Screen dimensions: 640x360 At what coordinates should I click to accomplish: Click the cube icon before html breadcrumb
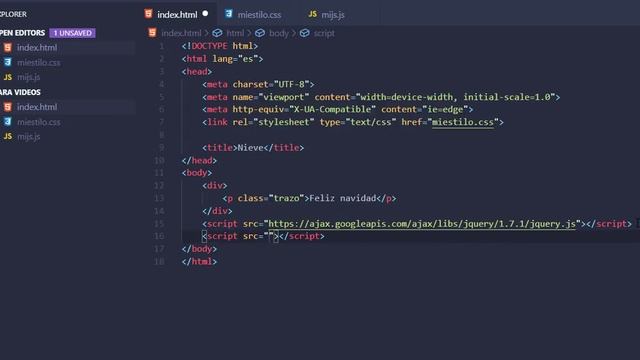coord(218,33)
